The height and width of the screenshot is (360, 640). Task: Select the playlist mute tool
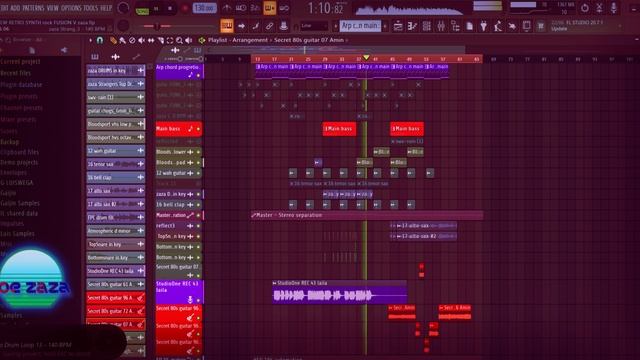[142, 40]
